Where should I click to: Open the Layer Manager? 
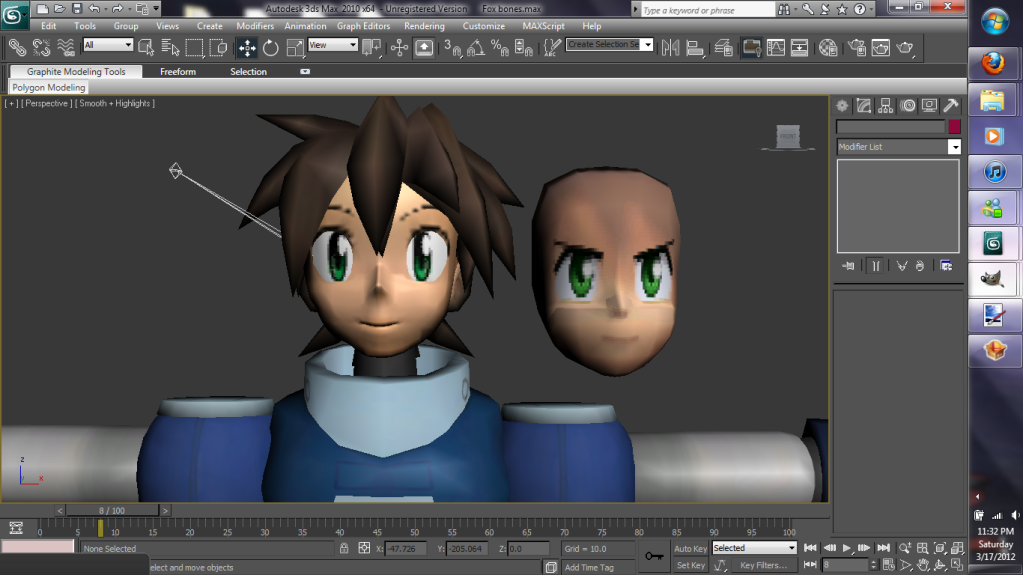point(724,48)
